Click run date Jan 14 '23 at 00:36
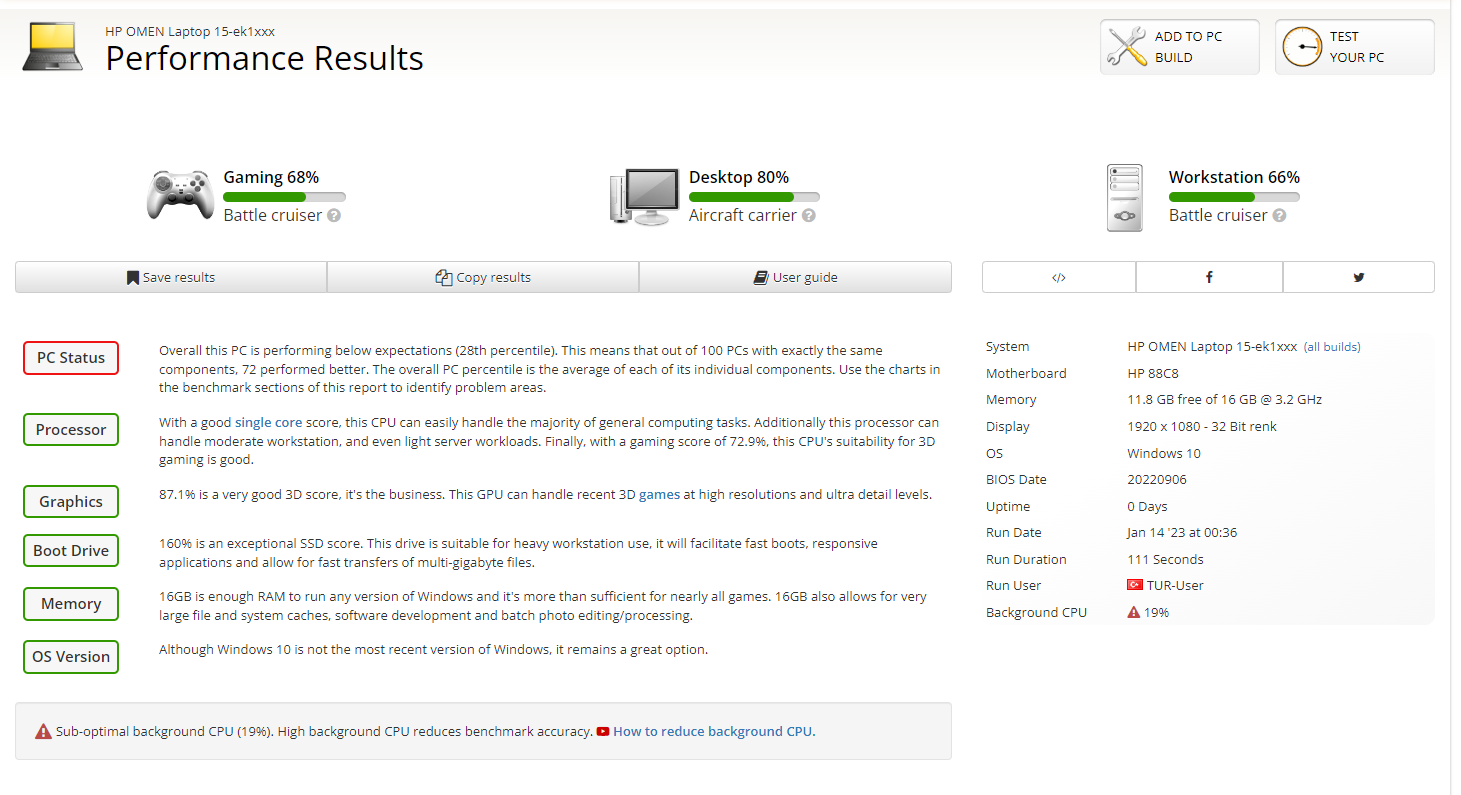Screen dimensions: 1461x795 point(1182,532)
